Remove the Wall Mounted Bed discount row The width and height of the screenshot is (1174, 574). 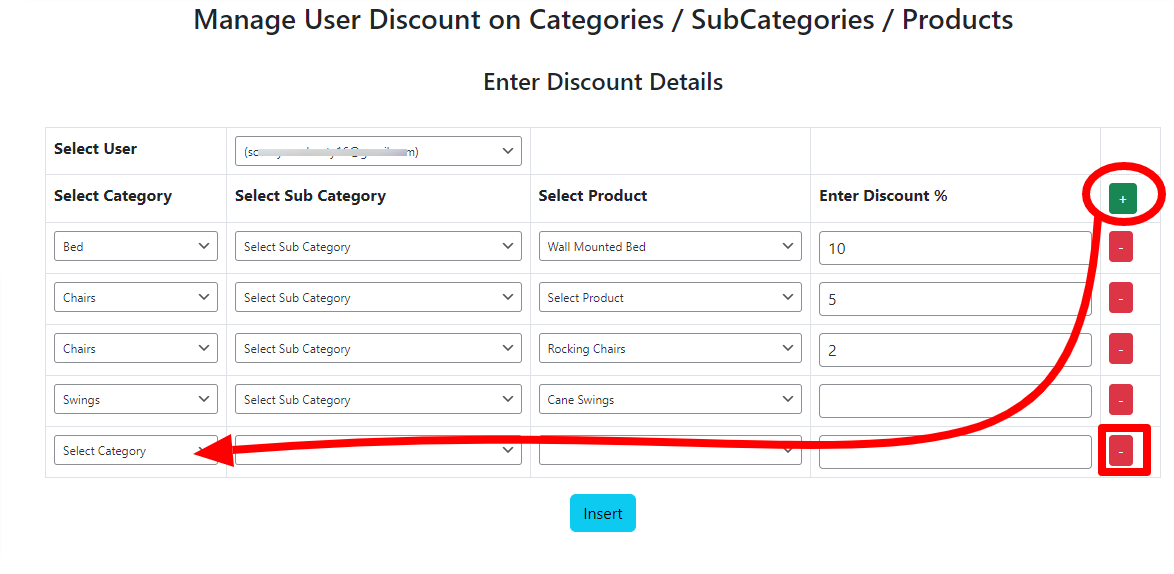click(x=1121, y=247)
